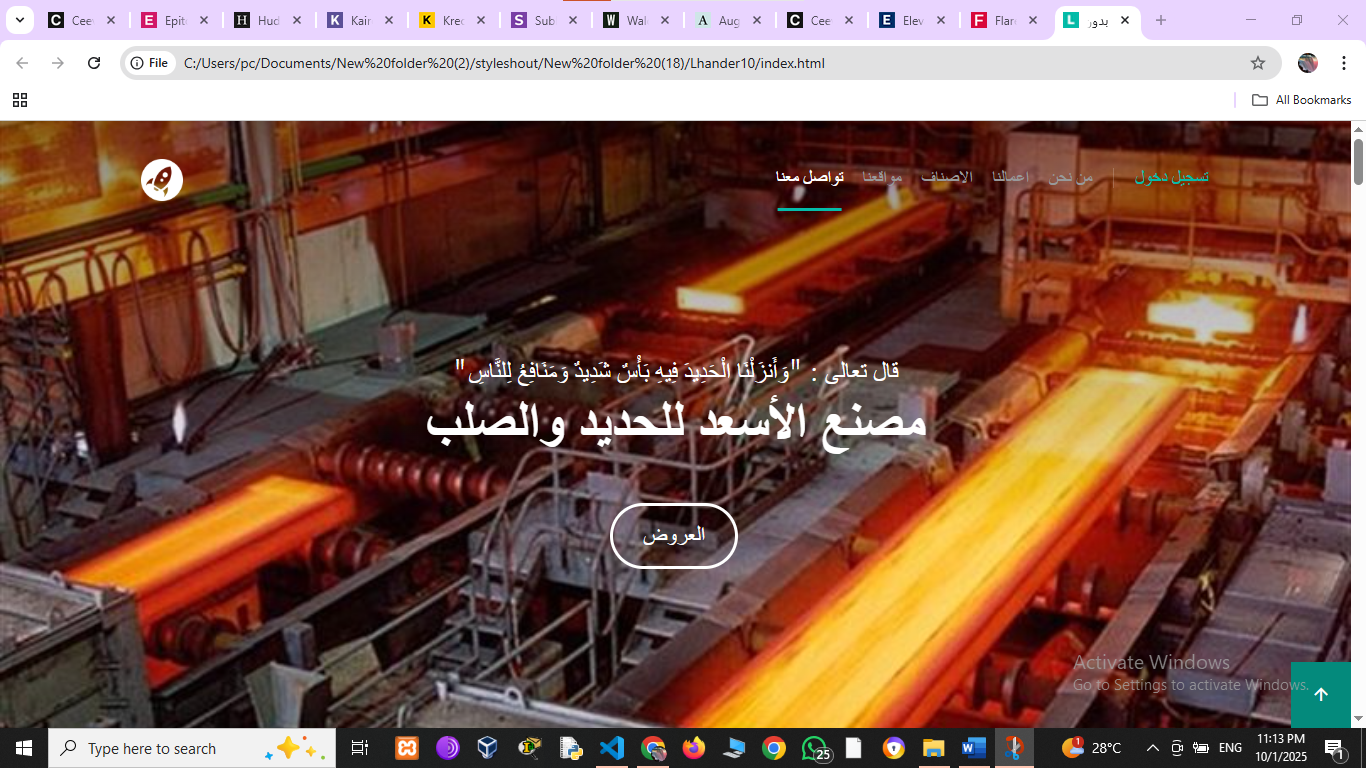The image size is (1366, 768).
Task: Open WhatsApp from the taskbar
Action: click(814, 748)
